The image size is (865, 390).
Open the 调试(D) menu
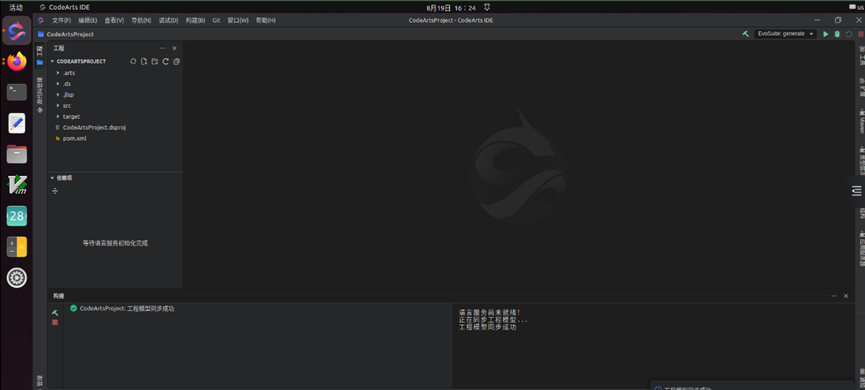point(168,20)
